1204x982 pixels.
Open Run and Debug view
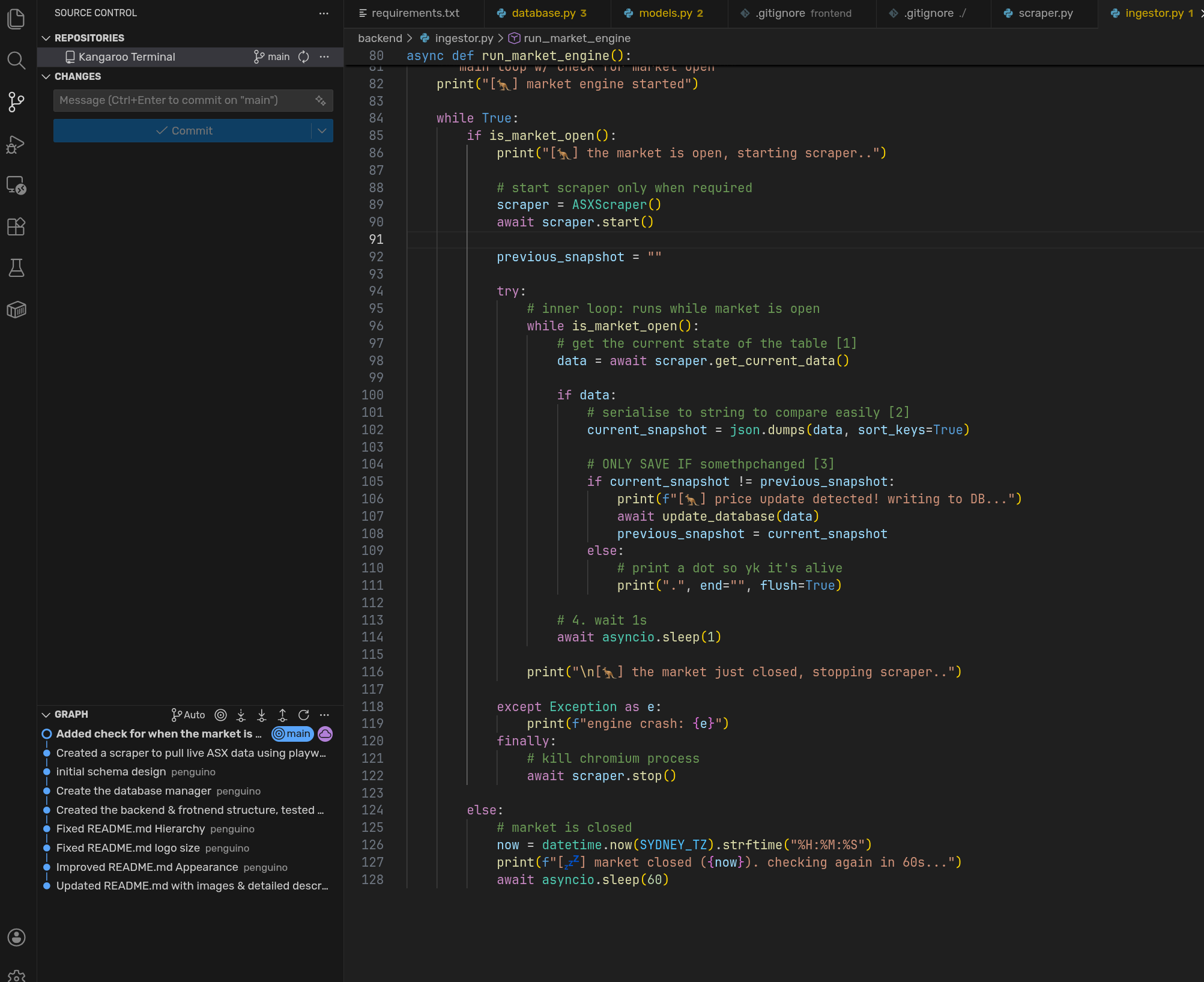tap(16, 144)
